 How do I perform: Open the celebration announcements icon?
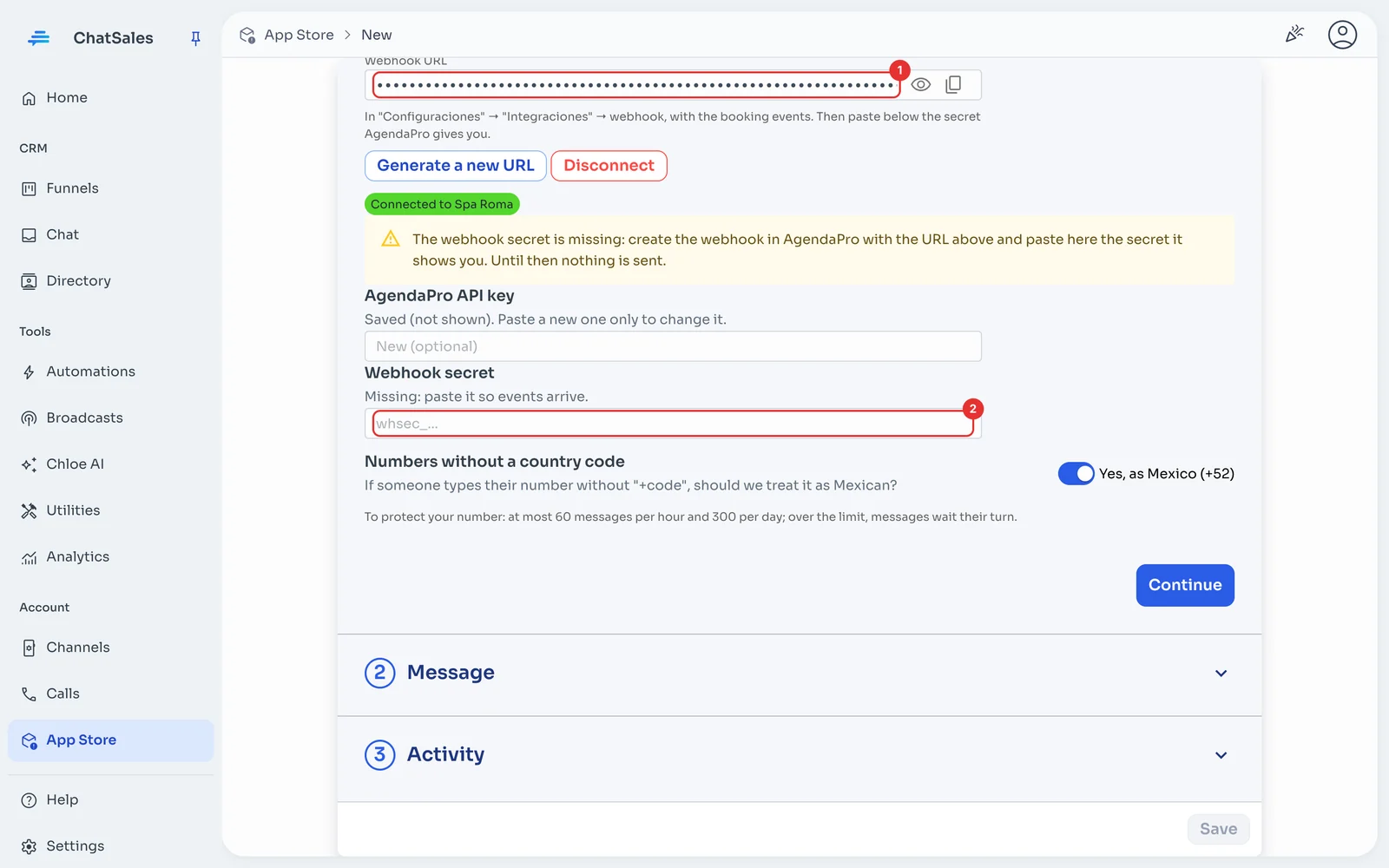1294,34
